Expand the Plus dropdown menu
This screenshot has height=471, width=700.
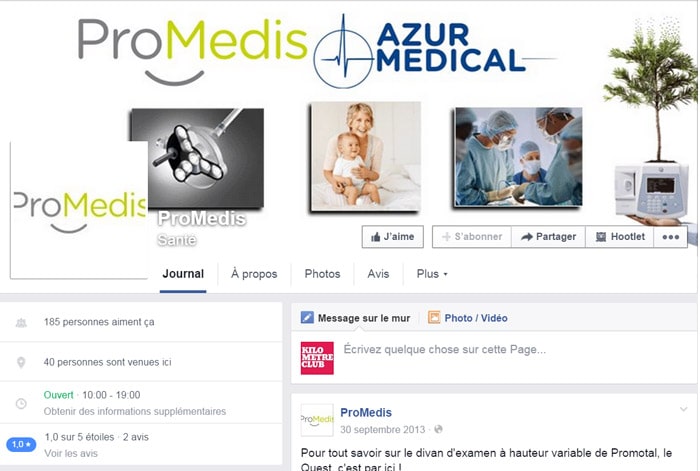click(x=432, y=274)
